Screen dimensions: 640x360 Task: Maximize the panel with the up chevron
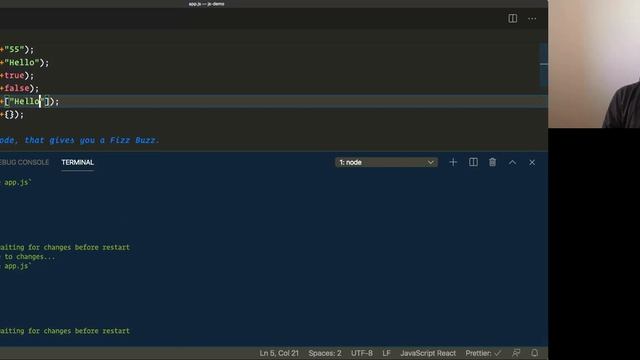512,162
